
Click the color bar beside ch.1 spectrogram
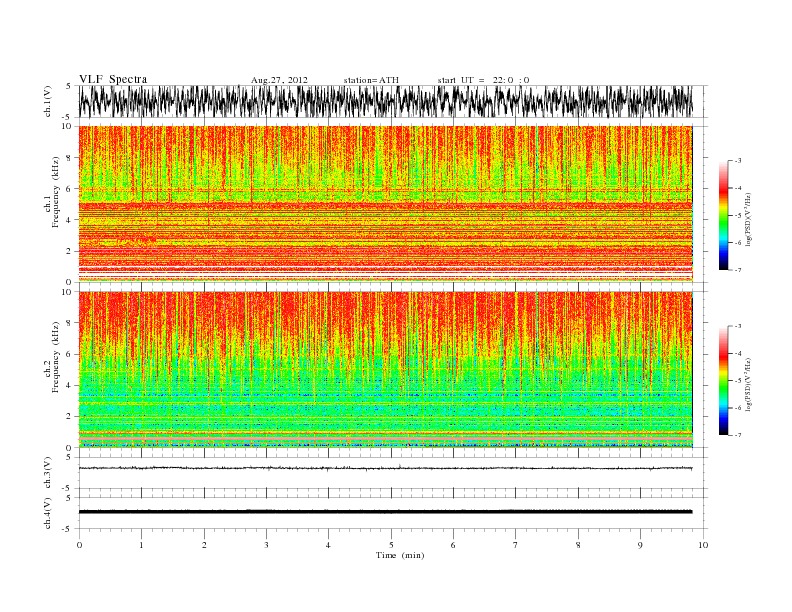pos(723,216)
